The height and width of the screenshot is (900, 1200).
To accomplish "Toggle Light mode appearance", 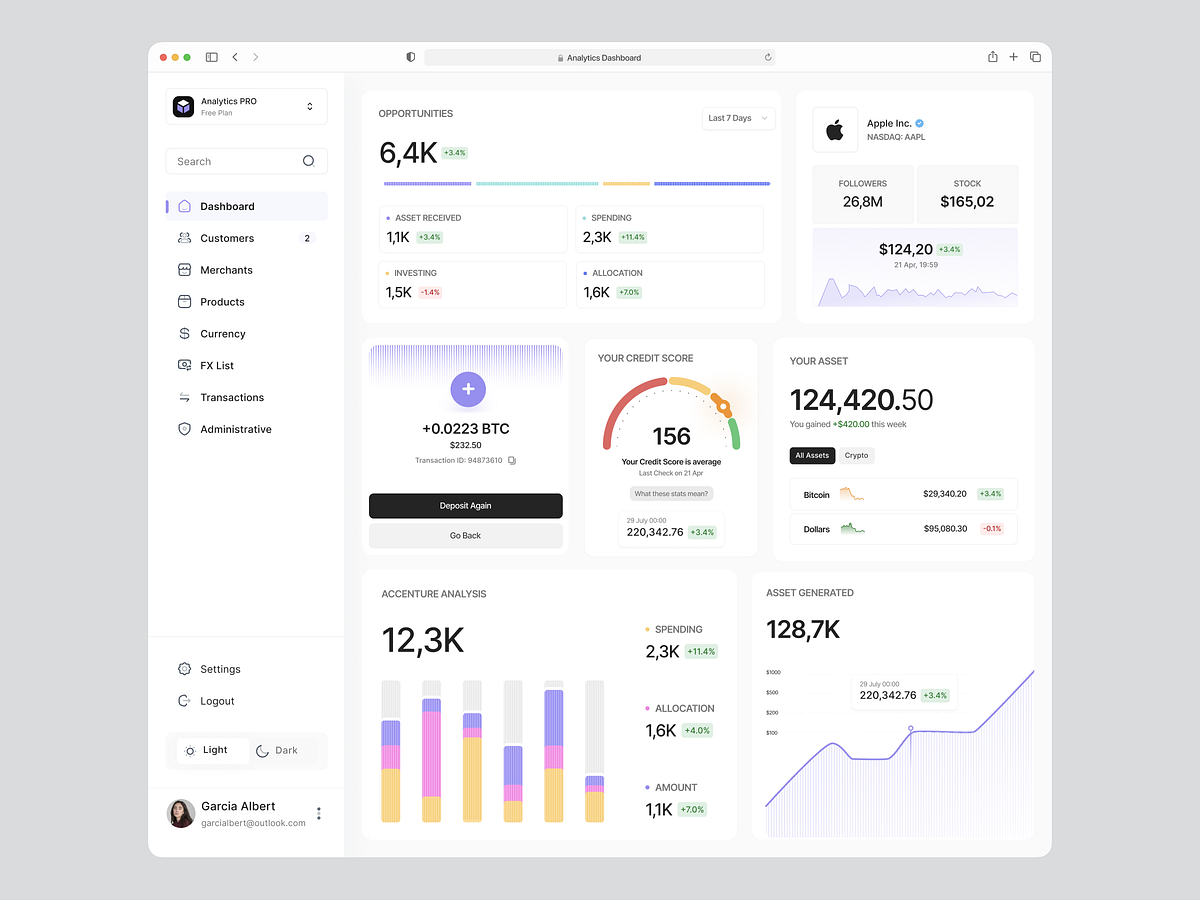I will pyautogui.click(x=212, y=749).
